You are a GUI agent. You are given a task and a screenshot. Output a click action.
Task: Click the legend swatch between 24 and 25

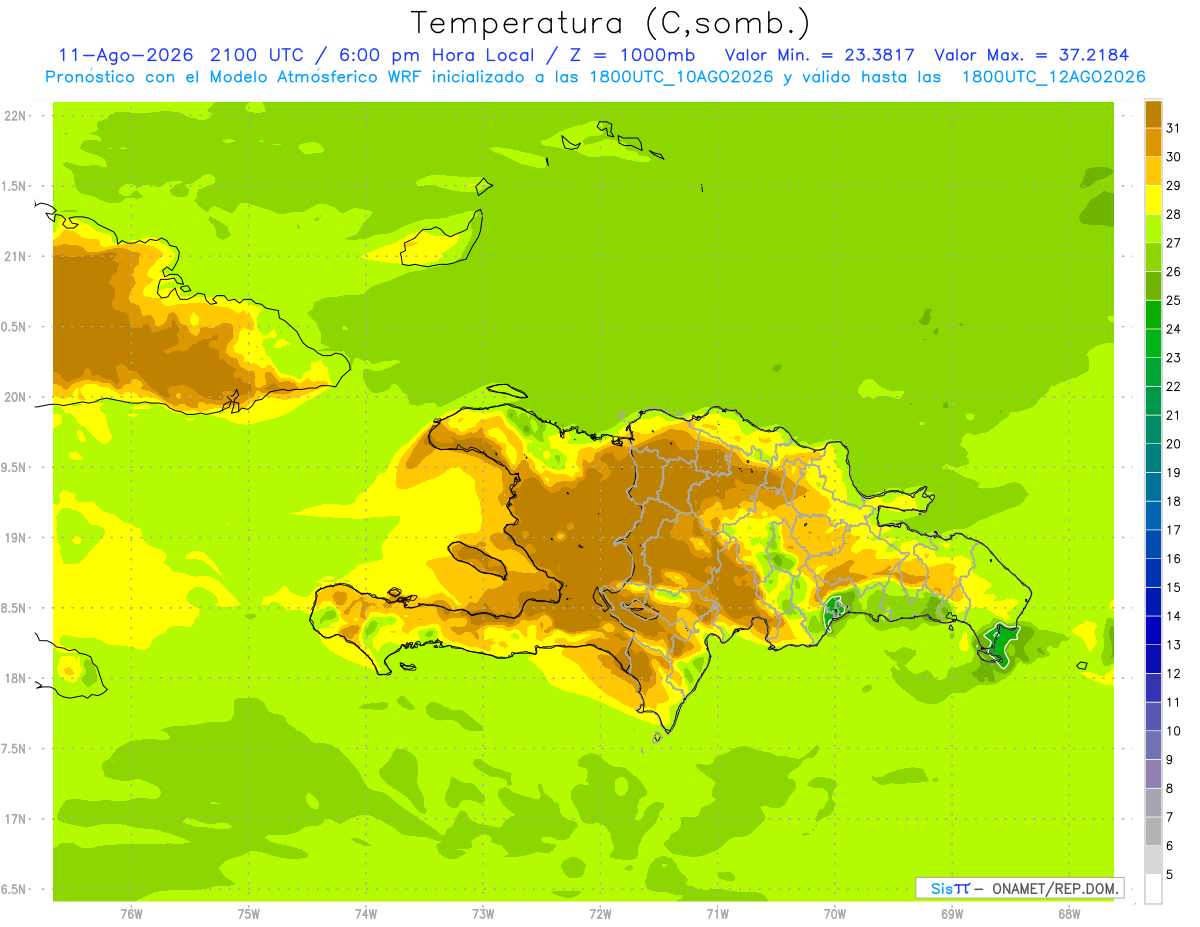1153,314
